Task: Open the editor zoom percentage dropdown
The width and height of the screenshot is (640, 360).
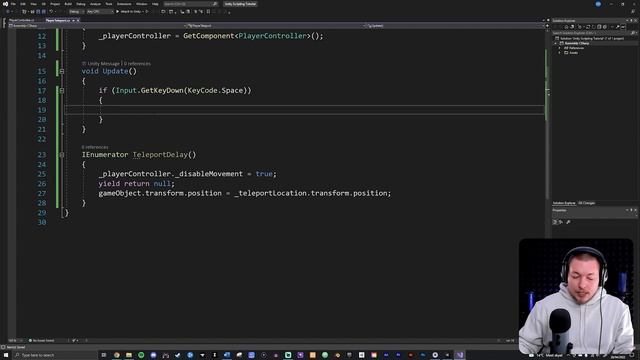Action: [x=16, y=340]
